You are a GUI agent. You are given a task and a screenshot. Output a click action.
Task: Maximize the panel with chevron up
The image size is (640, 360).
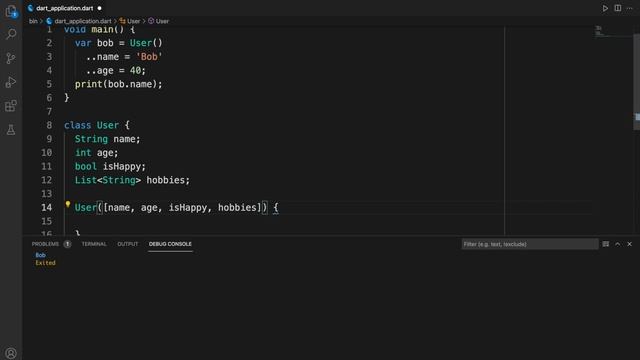coord(618,244)
